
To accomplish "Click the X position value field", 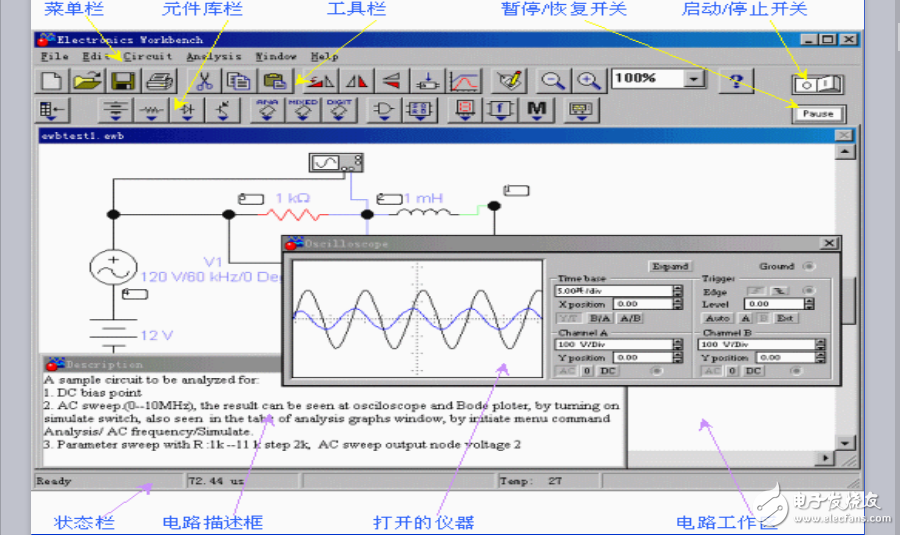I will [x=643, y=304].
